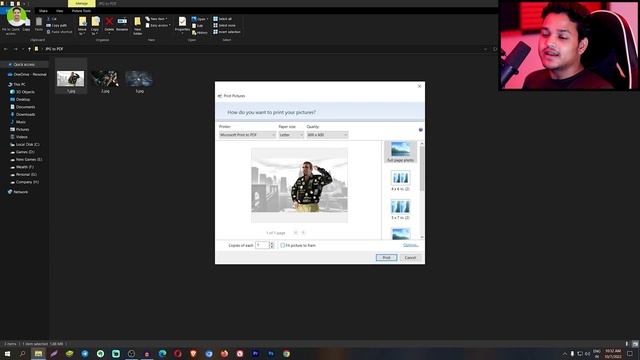640x360 pixels.
Task: Click Invert selection in the ribbon
Action: click(x=227, y=32)
